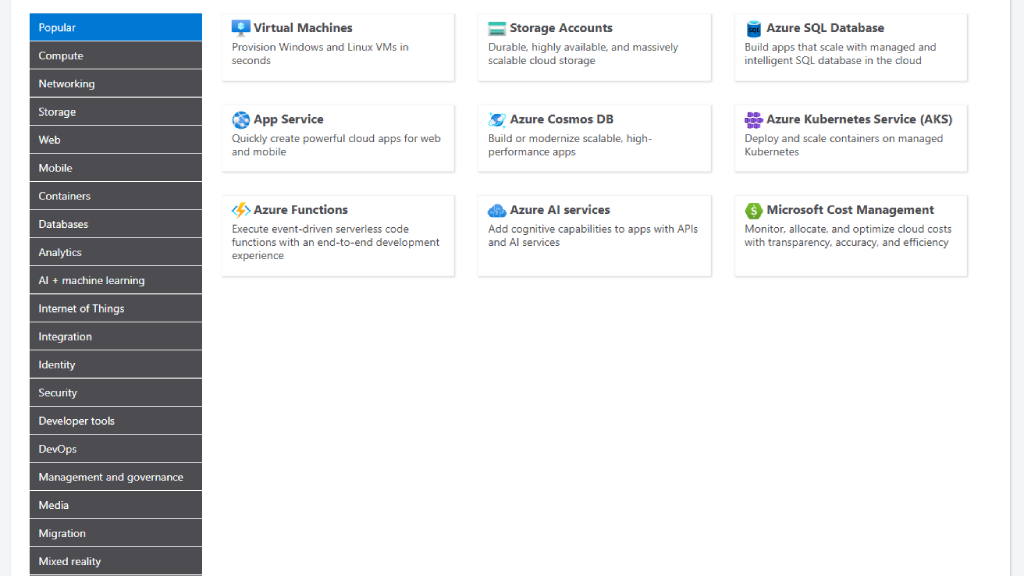This screenshot has height=576, width=1024.
Task: Click 'Durable, highly available' storage description
Action: [x=583, y=54]
